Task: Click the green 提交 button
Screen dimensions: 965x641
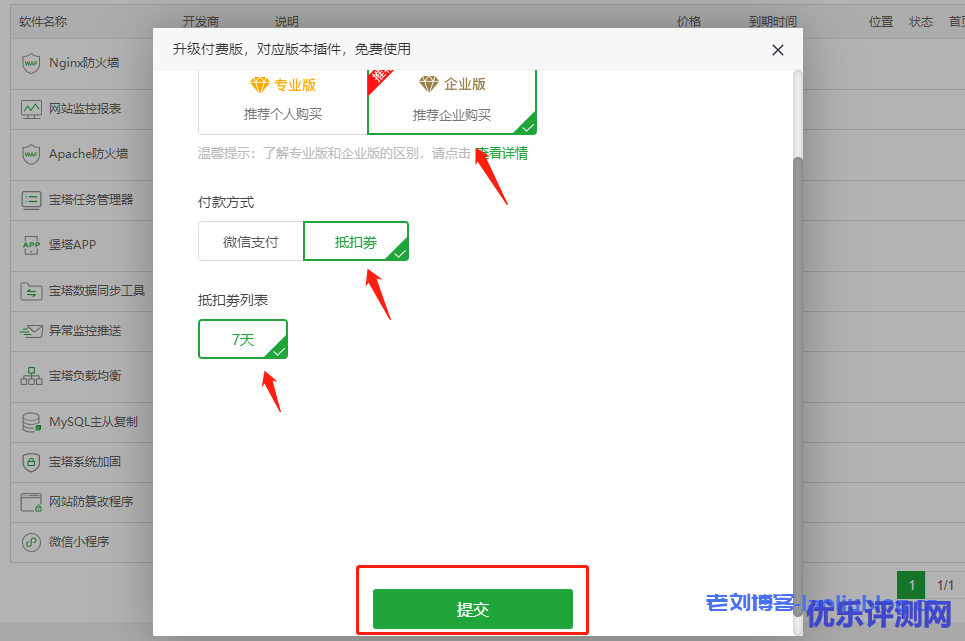Action: 473,609
